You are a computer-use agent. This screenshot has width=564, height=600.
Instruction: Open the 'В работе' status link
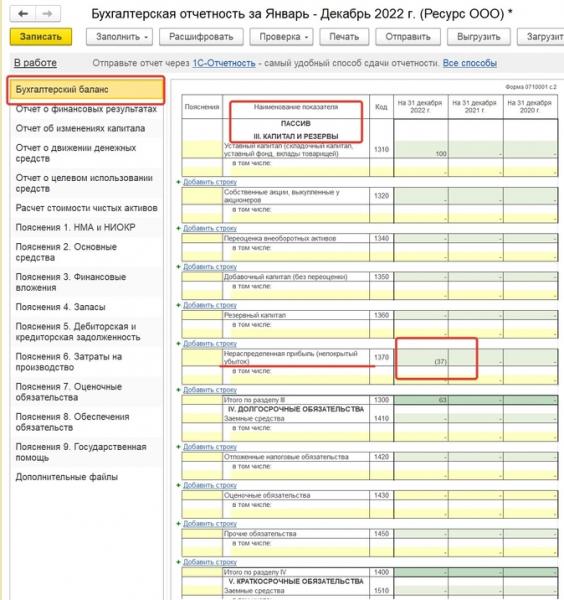35,63
